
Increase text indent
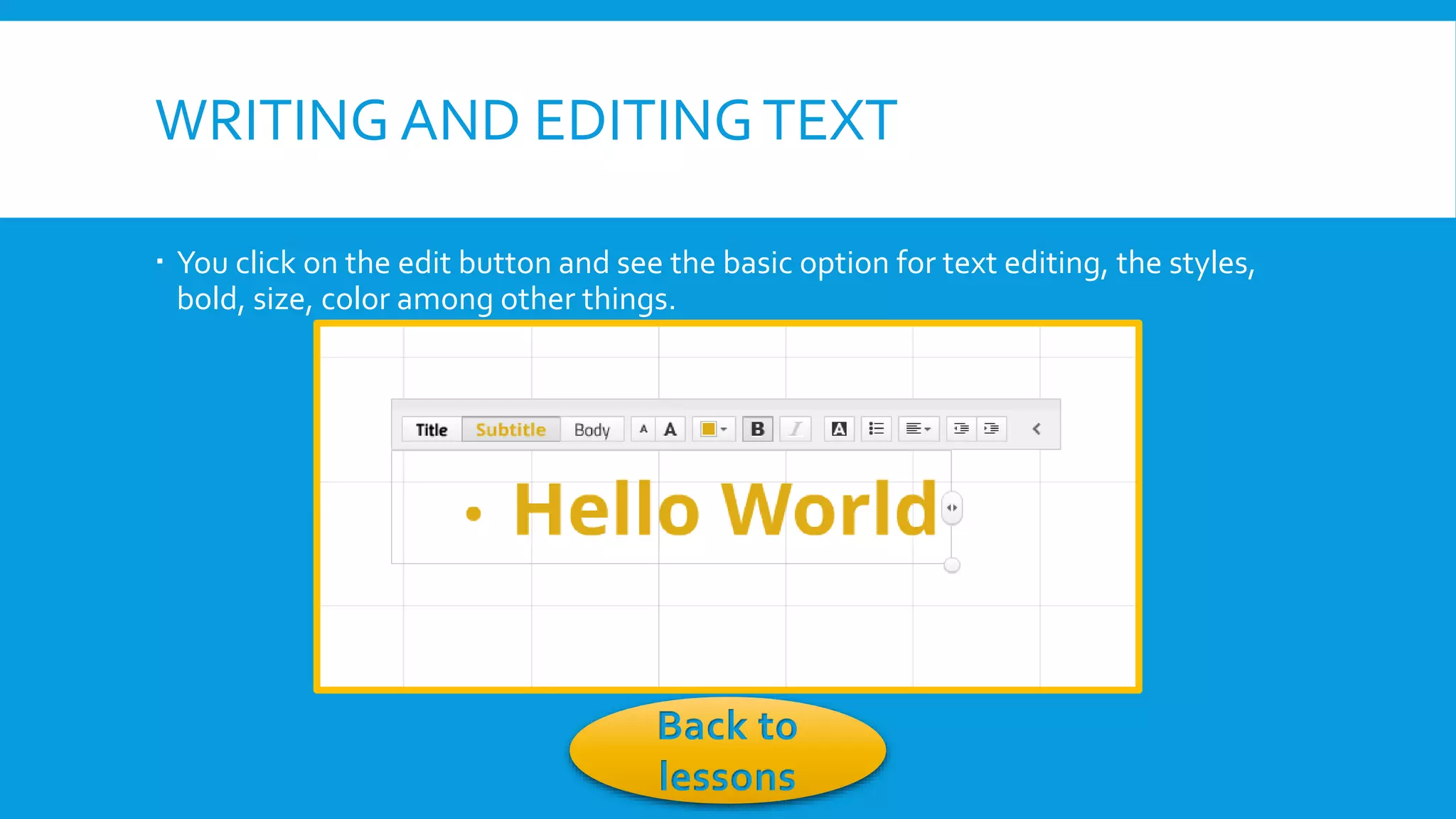pos(992,429)
